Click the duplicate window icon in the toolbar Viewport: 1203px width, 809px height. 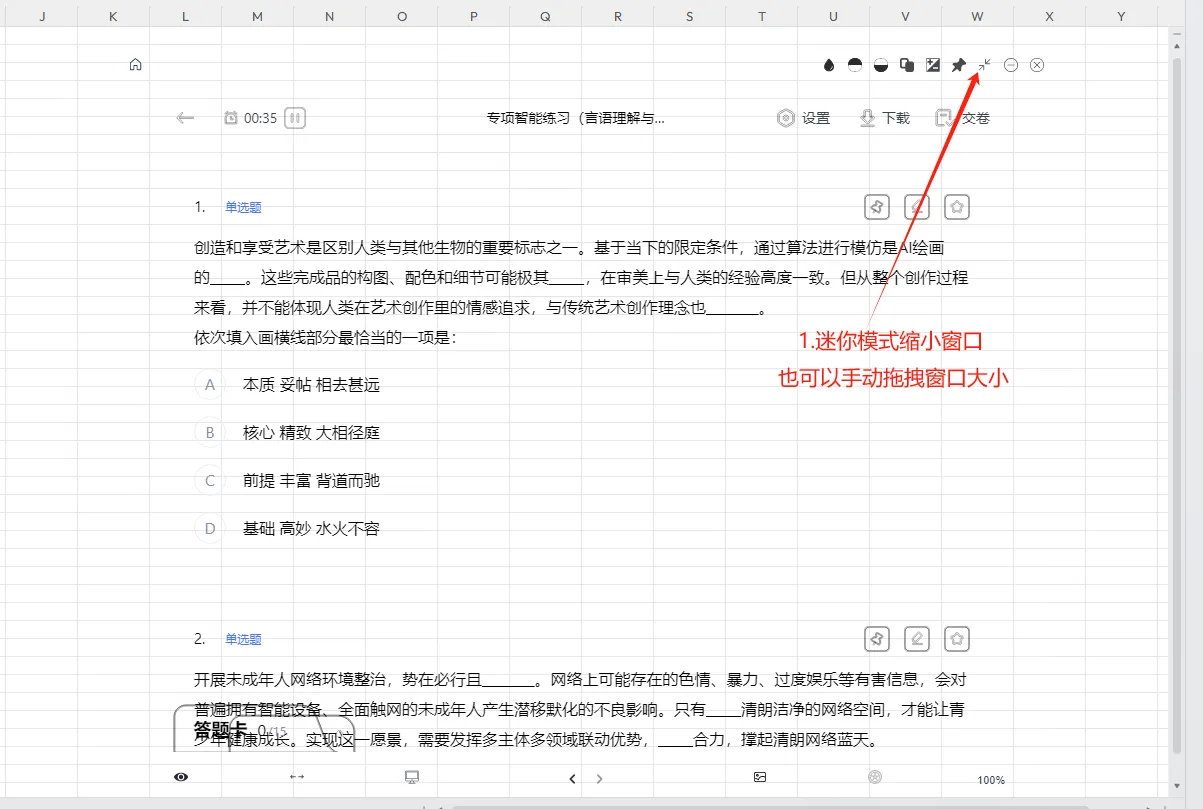click(906, 65)
